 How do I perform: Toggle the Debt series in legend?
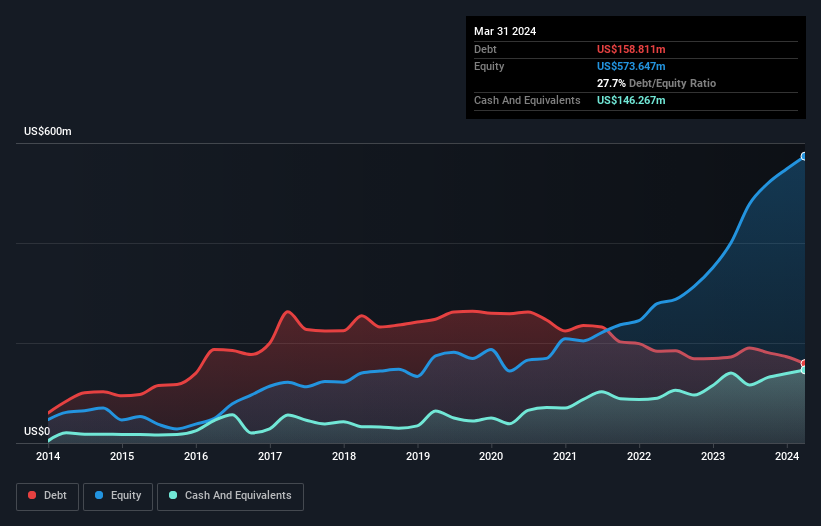coord(46,496)
